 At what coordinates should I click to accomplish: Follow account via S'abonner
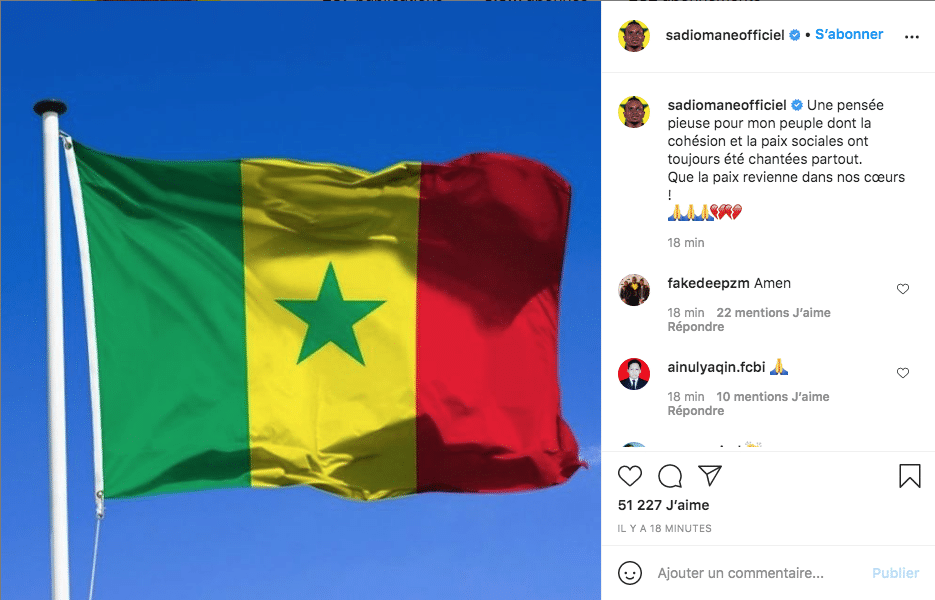(x=849, y=35)
